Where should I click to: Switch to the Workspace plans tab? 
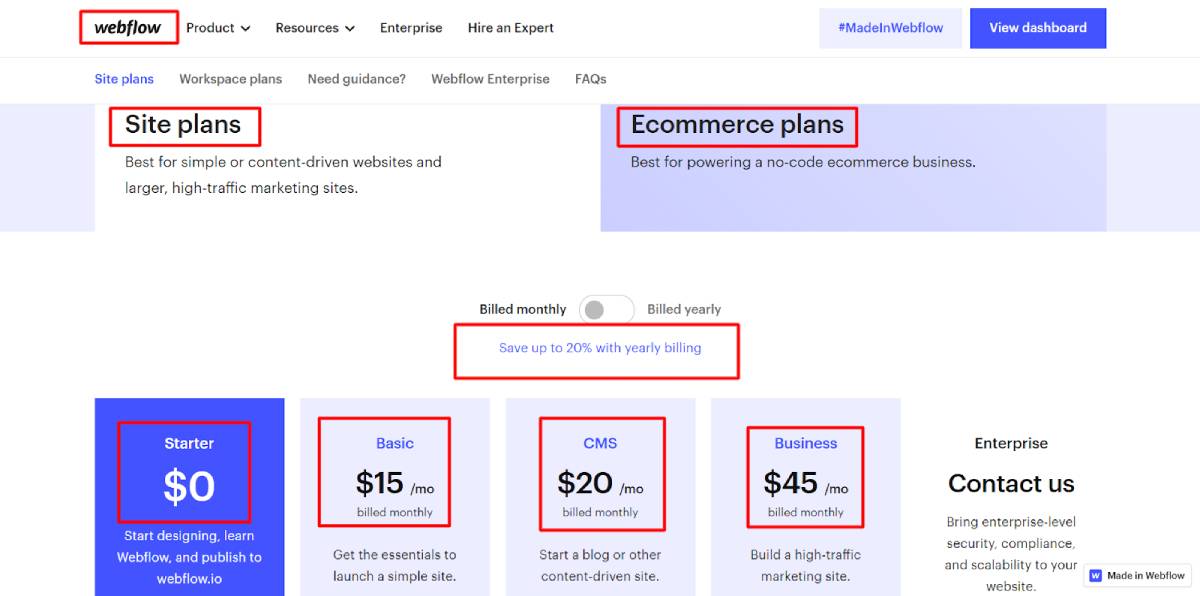[231, 79]
